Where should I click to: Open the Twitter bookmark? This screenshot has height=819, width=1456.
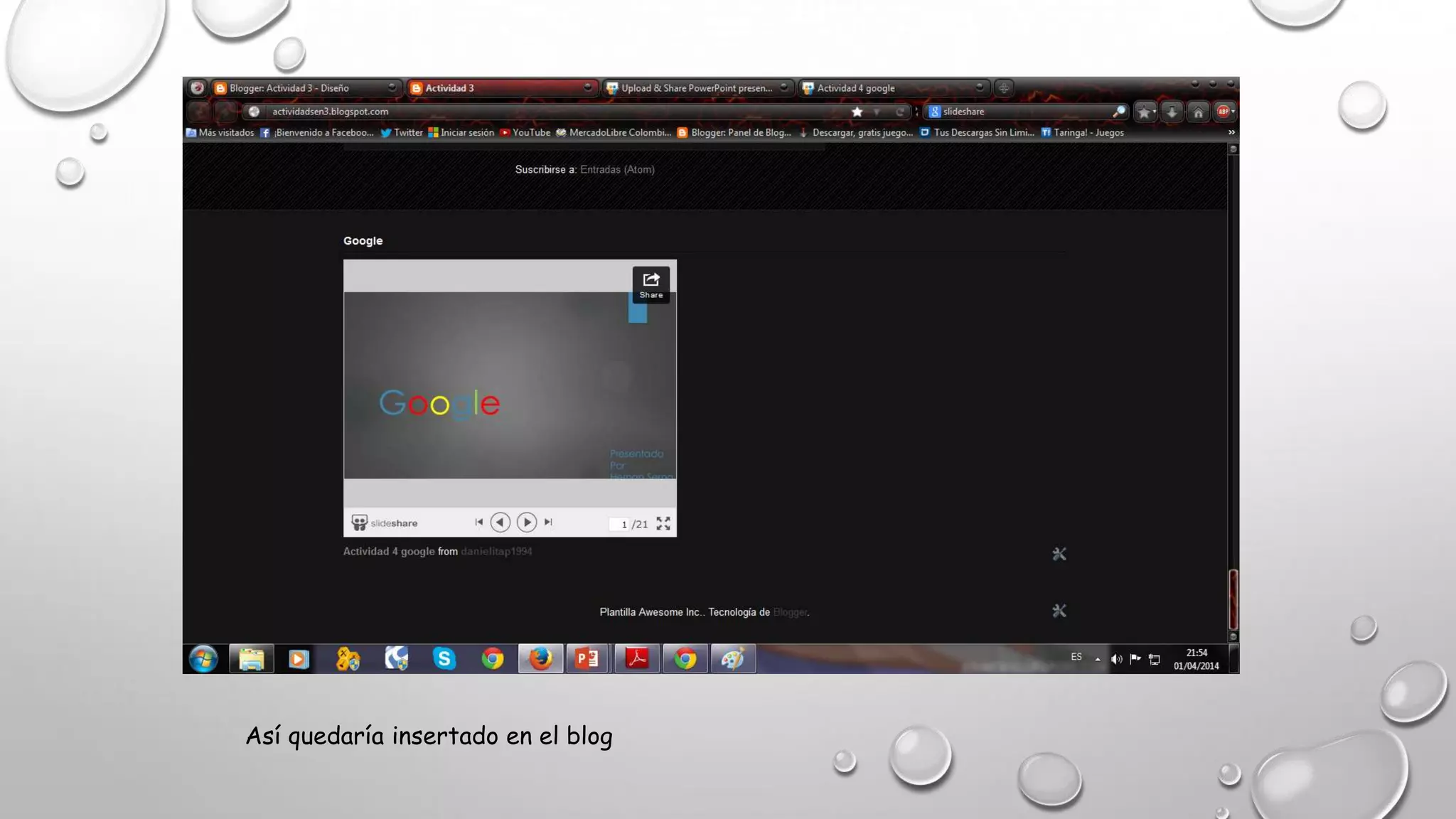click(x=402, y=133)
